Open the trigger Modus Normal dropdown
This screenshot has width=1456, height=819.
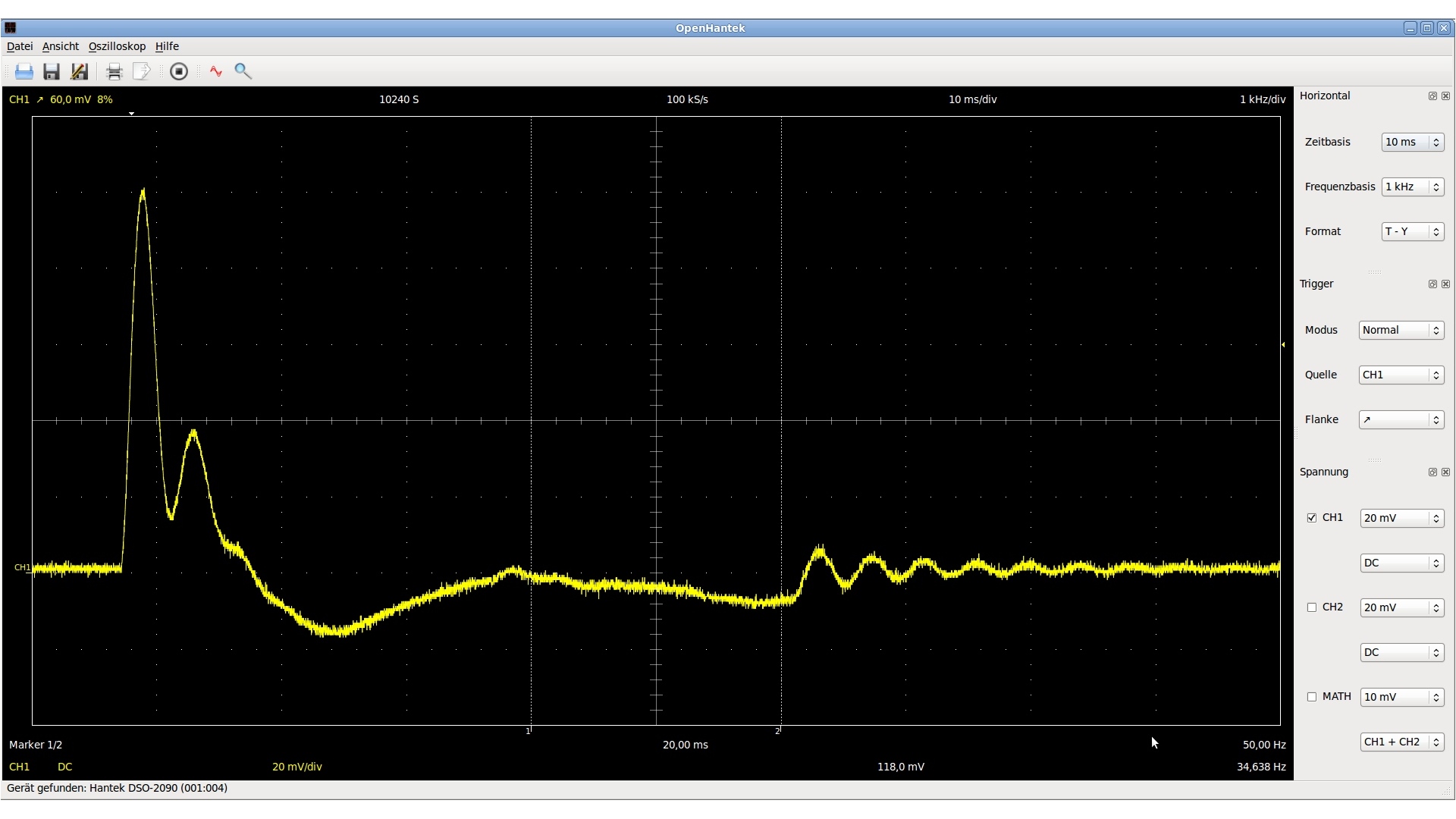(1401, 330)
